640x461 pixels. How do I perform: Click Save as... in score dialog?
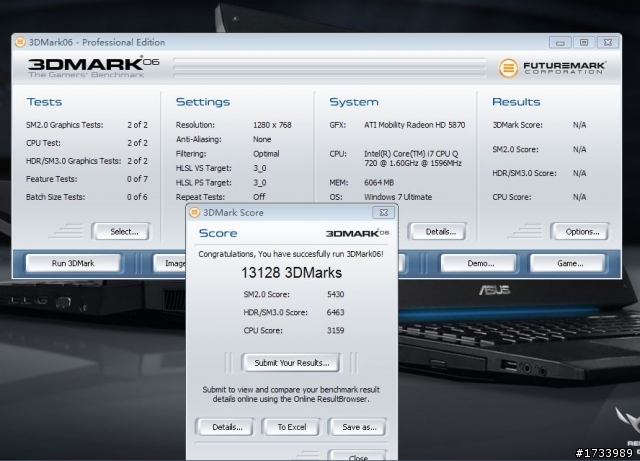pos(359,427)
